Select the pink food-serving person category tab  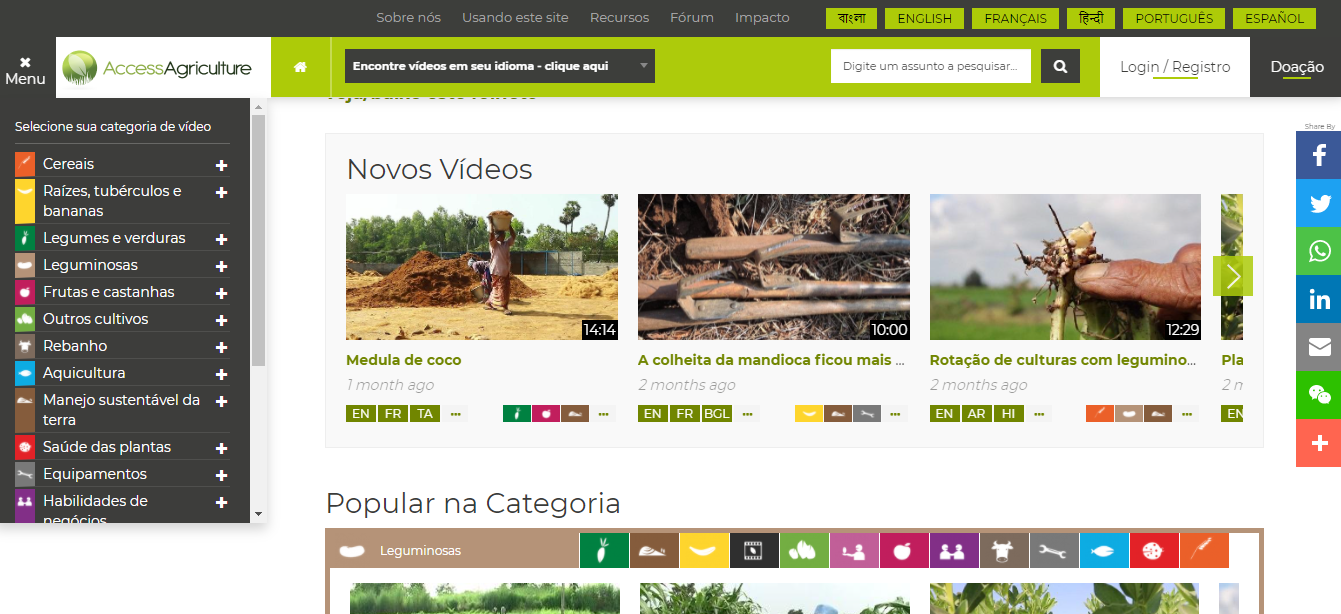coord(854,551)
